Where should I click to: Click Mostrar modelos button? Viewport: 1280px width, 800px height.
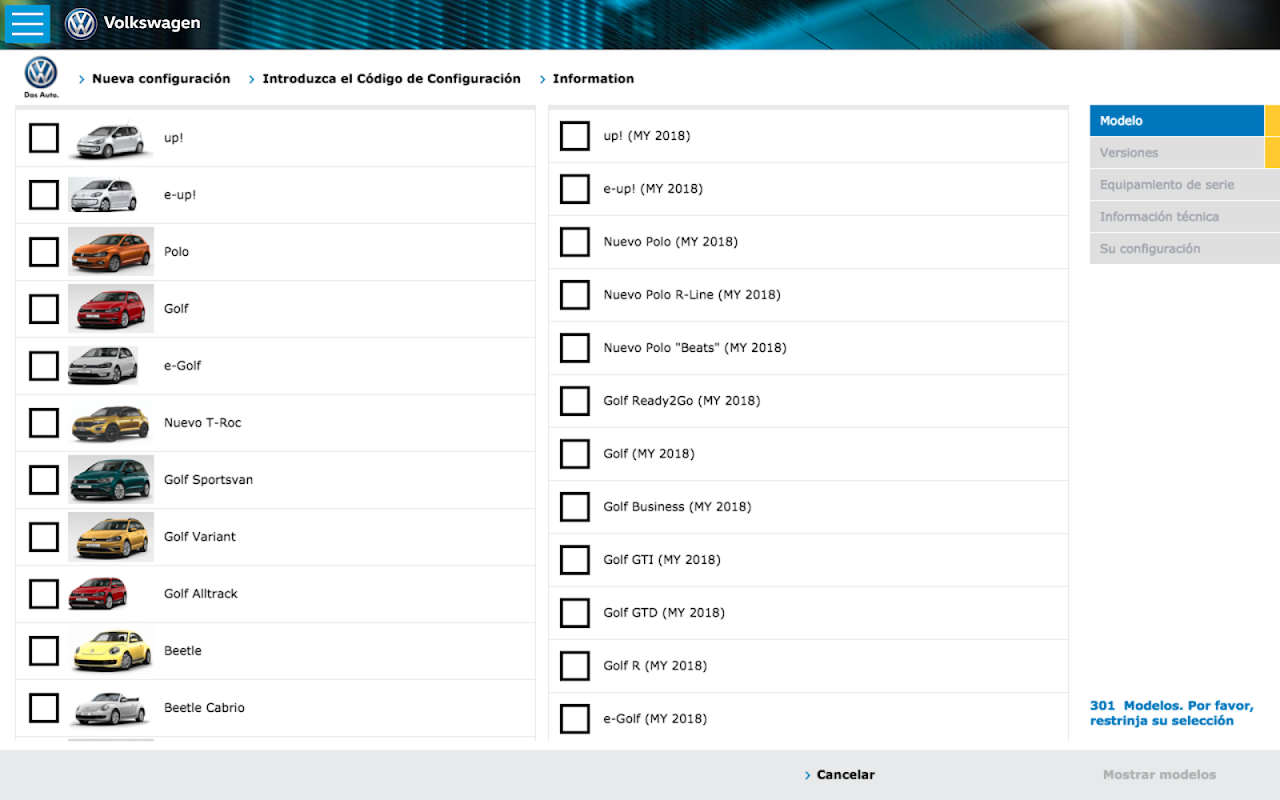click(1159, 775)
